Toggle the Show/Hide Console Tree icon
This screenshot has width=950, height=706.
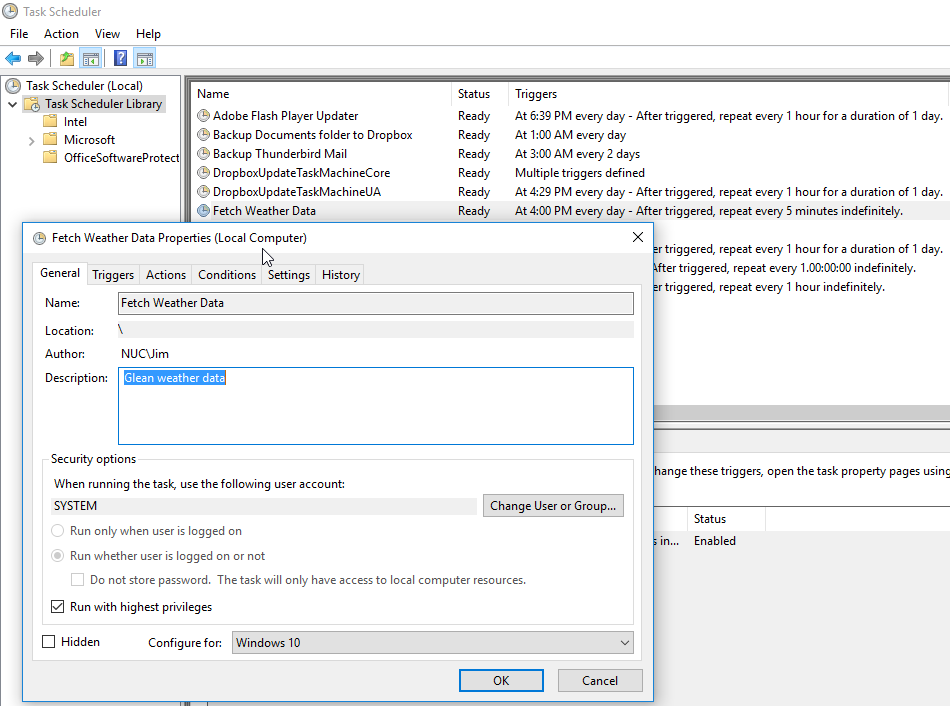click(90, 58)
